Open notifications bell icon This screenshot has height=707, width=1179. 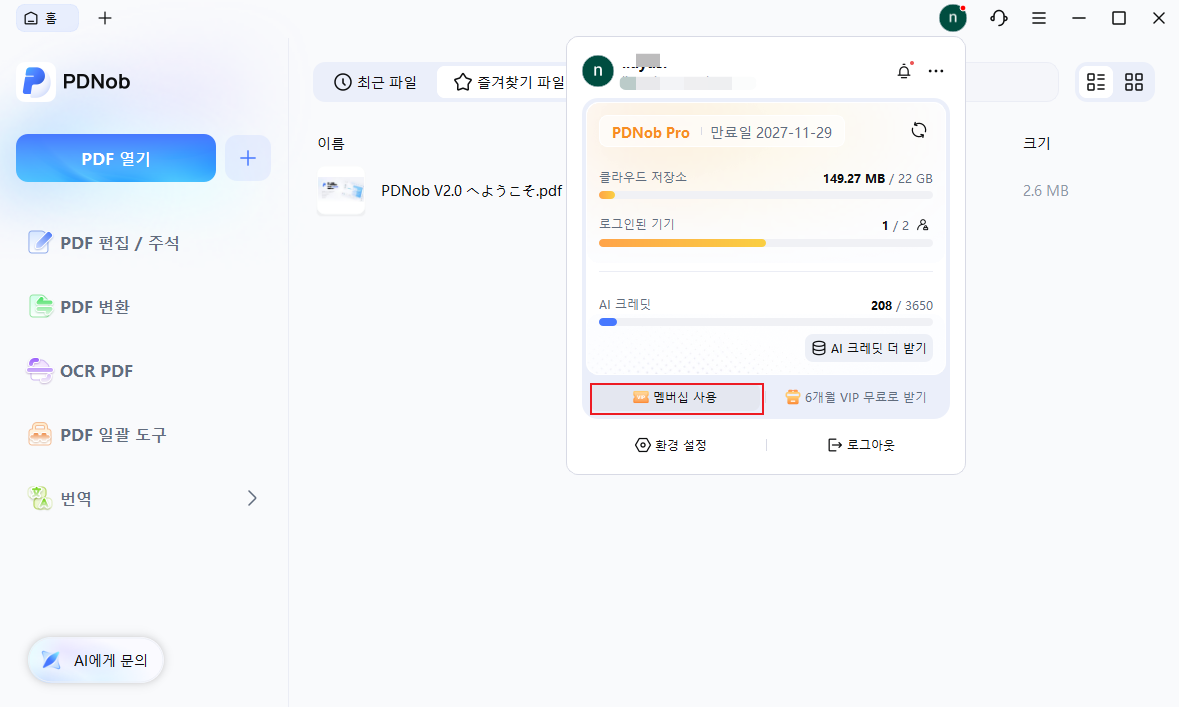pos(904,71)
